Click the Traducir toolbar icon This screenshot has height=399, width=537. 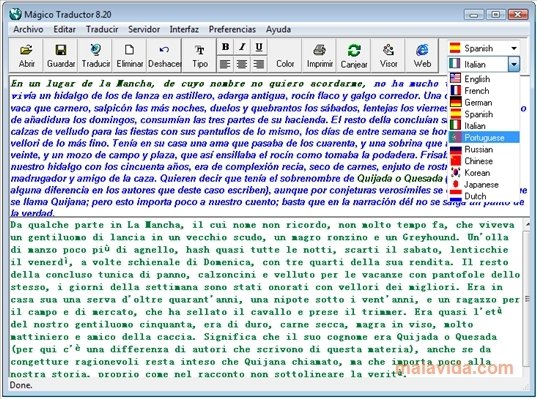[x=96, y=55]
